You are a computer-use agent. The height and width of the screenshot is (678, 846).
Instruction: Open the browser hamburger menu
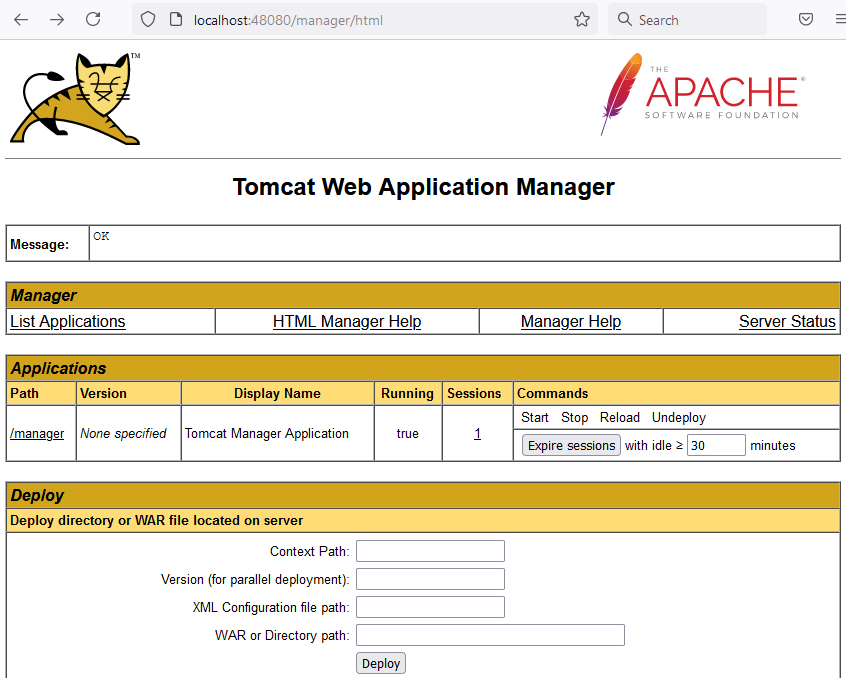click(x=840, y=20)
